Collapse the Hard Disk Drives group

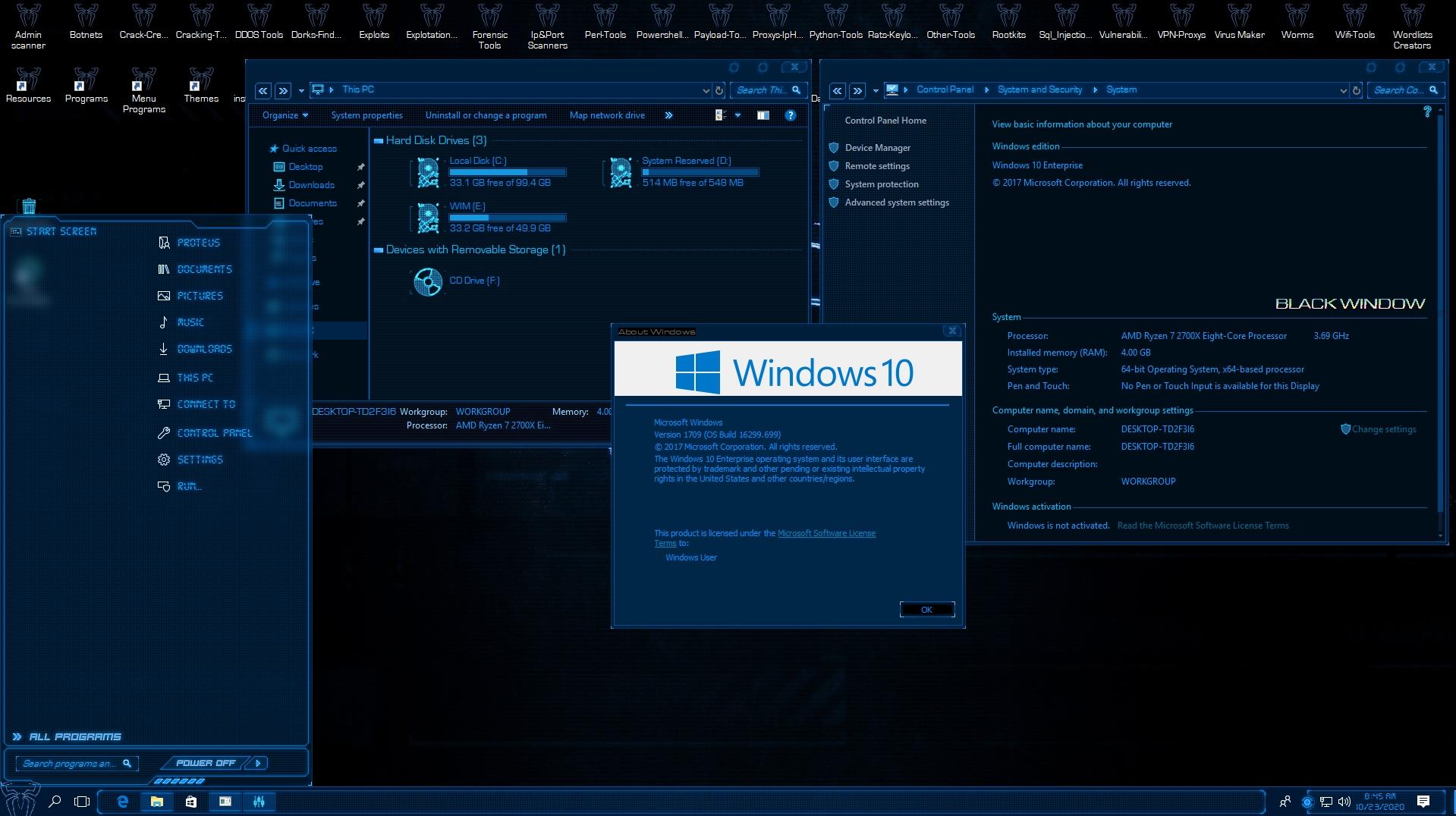378,140
